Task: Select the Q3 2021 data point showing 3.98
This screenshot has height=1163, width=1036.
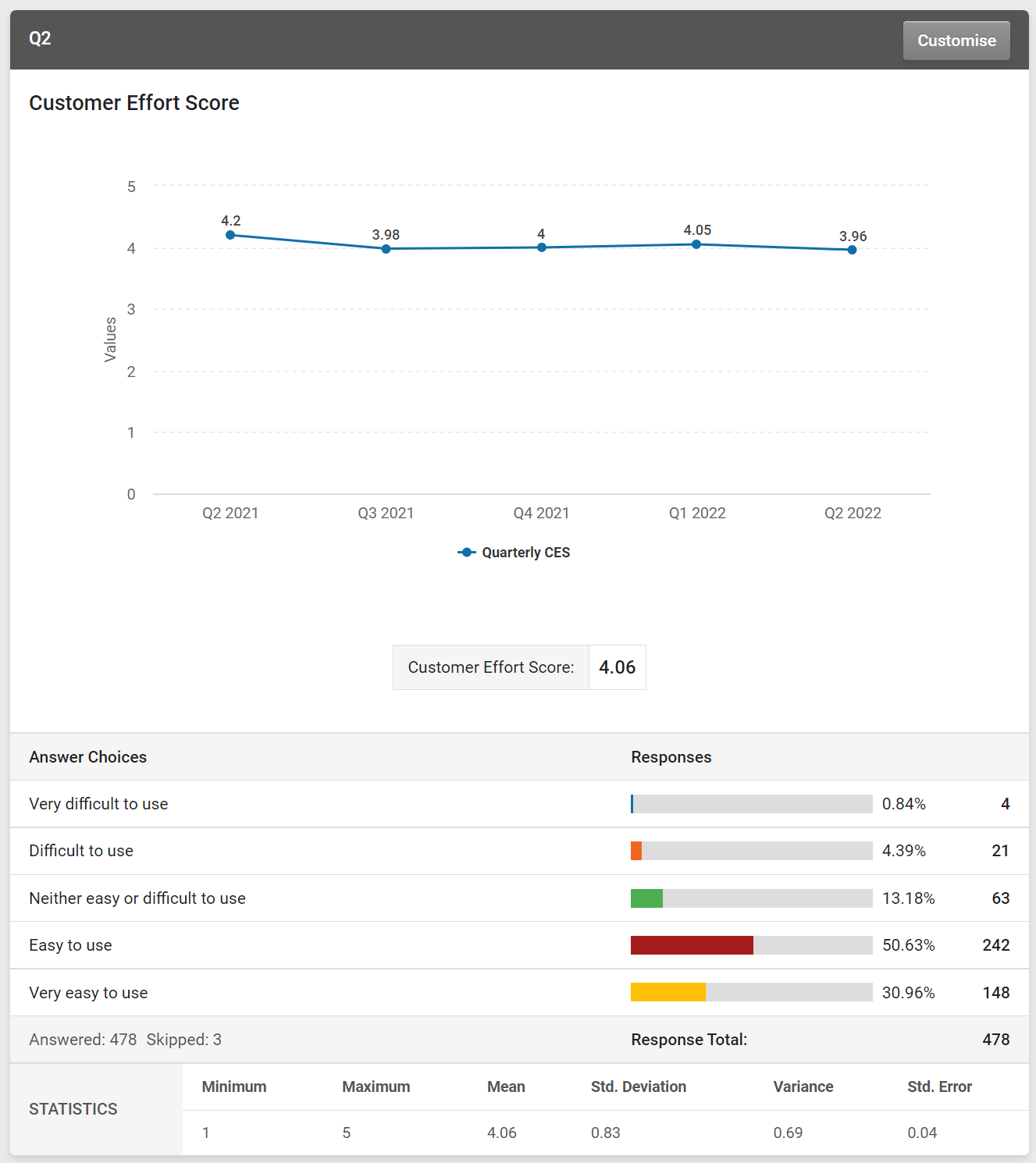Action: [x=386, y=249]
